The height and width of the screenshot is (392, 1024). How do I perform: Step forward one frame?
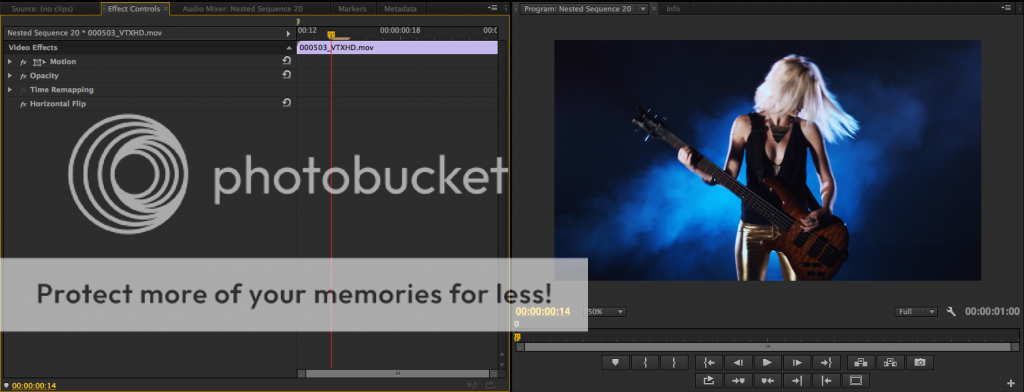point(797,363)
